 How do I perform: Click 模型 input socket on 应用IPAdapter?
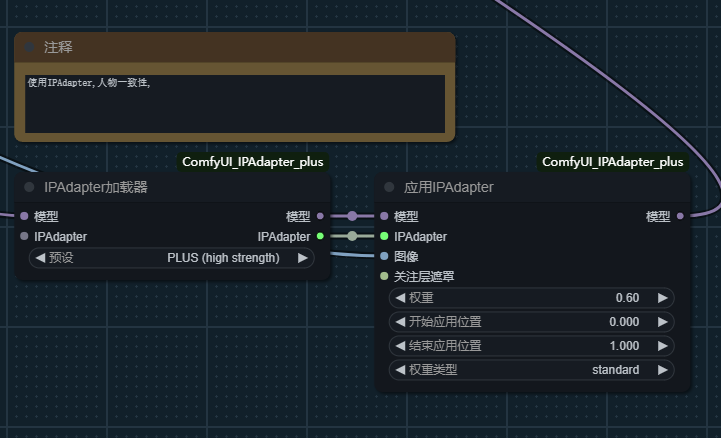tap(384, 216)
